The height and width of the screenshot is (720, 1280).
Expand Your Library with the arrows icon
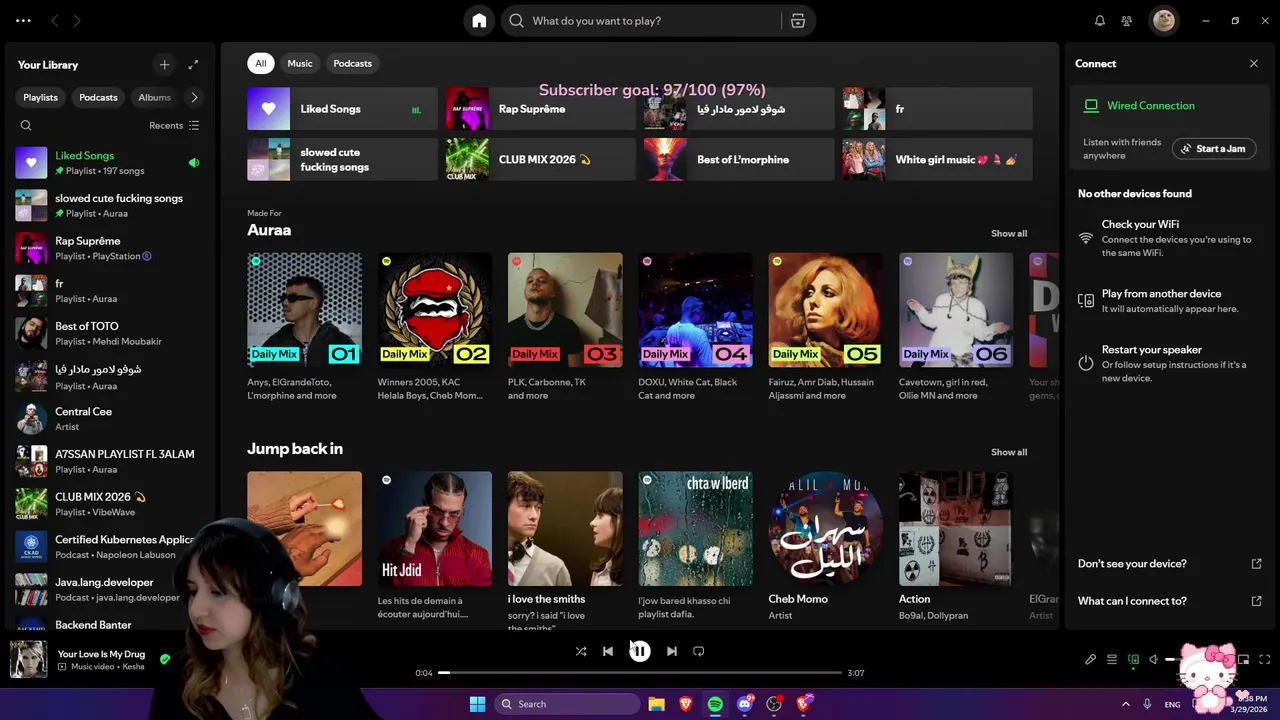tap(193, 64)
